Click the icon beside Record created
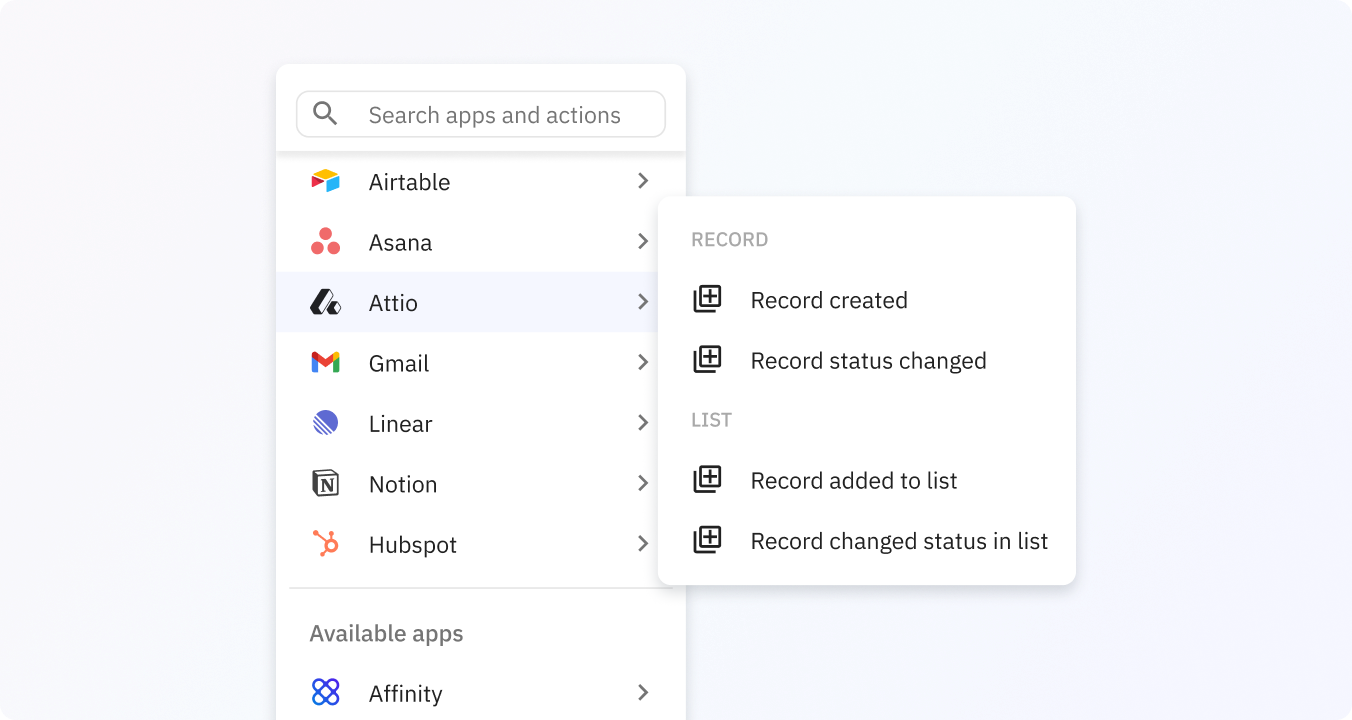Screen dimensions: 1352x720 pos(708,299)
